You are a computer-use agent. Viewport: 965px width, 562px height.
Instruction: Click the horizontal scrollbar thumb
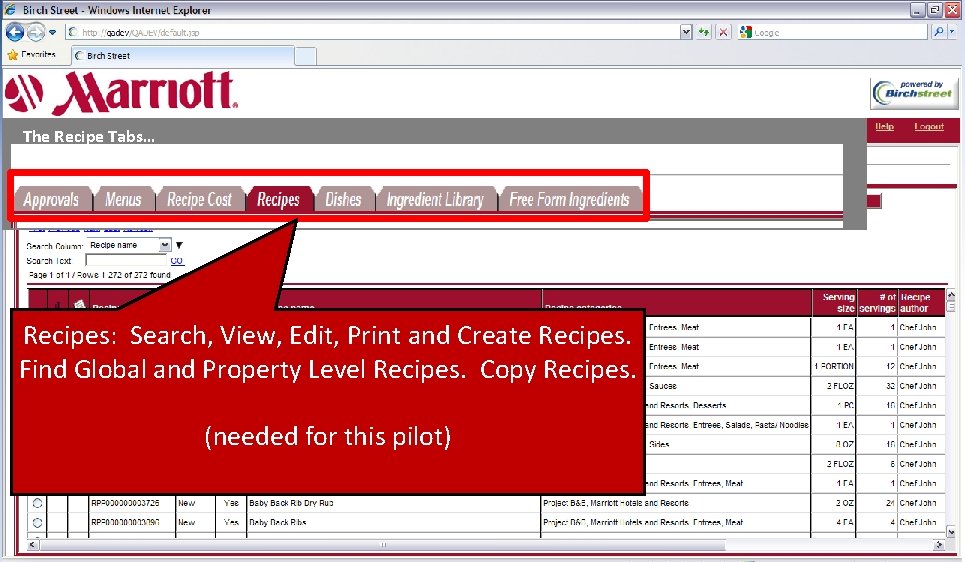382,545
